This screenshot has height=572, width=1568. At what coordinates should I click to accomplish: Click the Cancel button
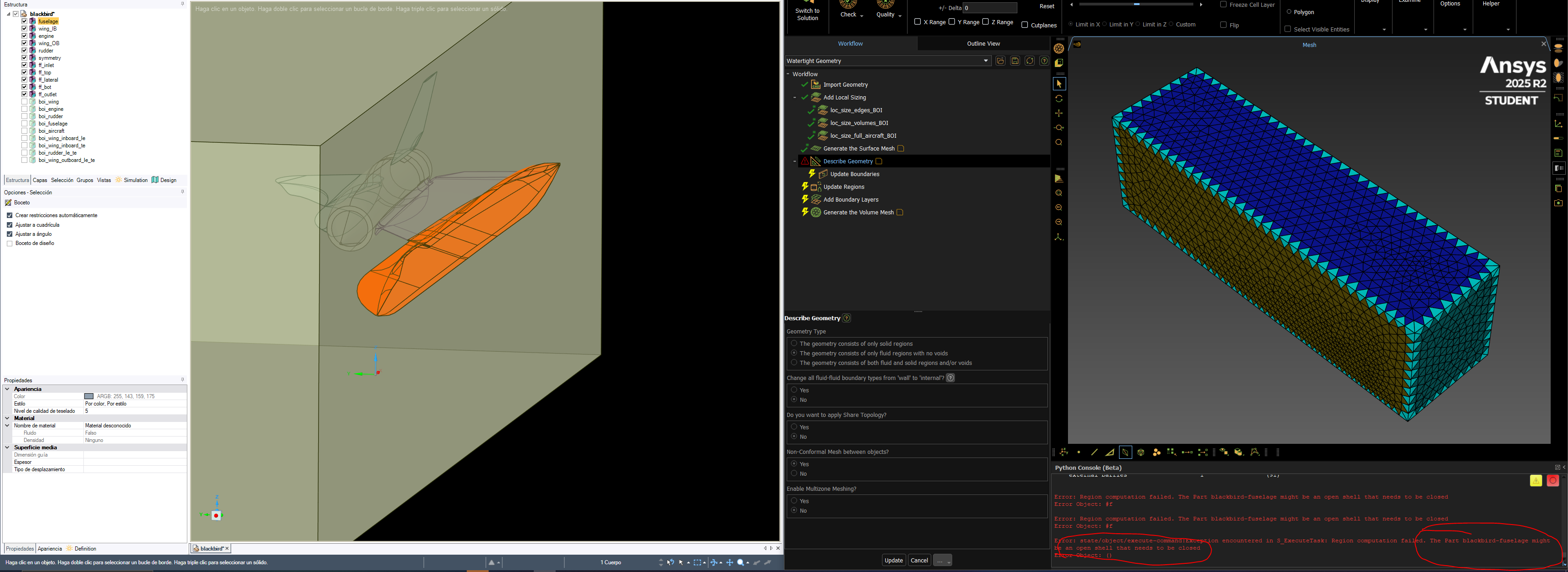[919, 561]
